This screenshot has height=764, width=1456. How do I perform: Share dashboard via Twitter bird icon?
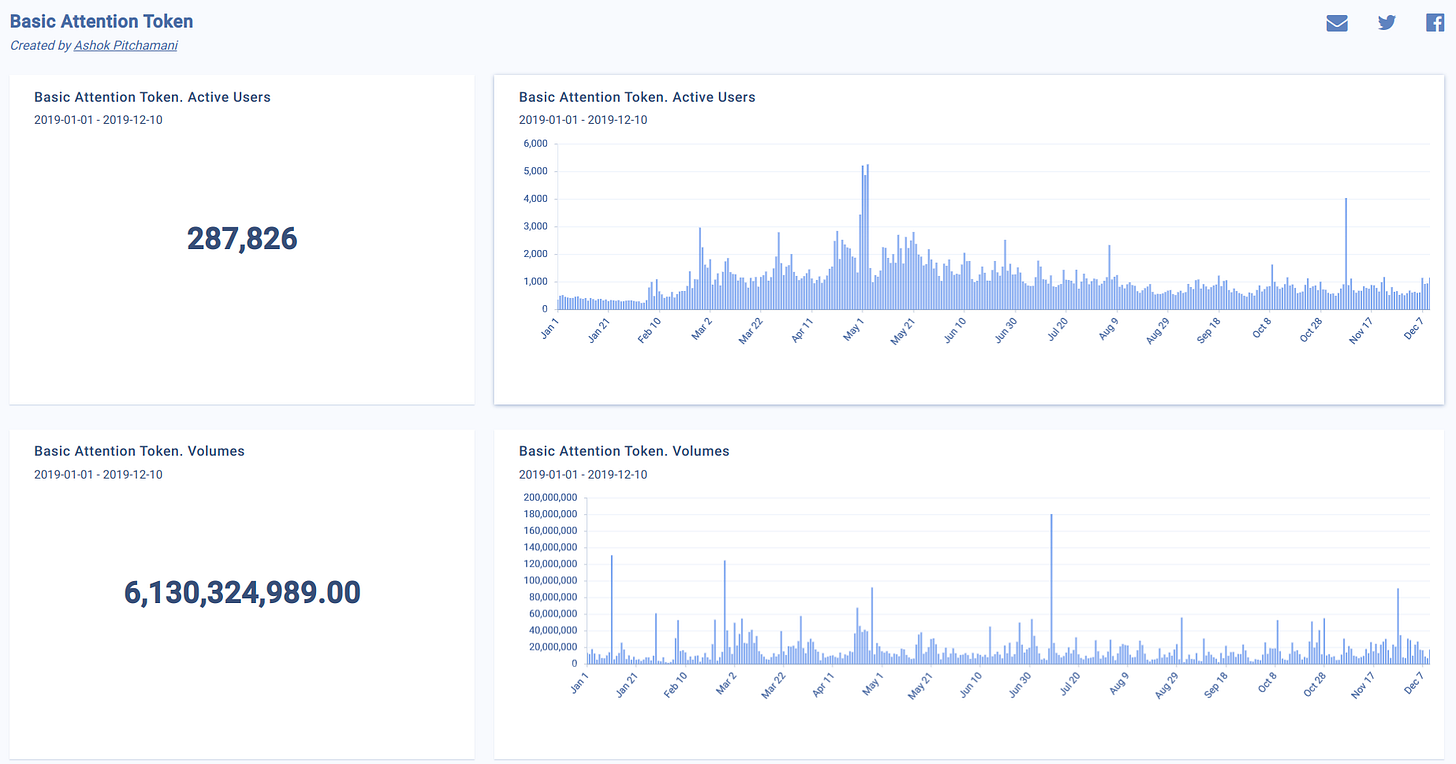tap(1386, 23)
